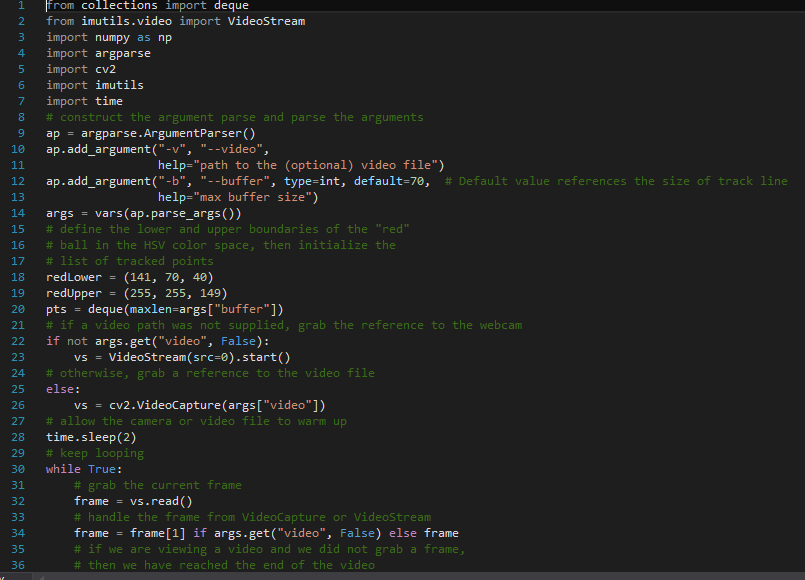Place cursor on import cv2 line
The height and width of the screenshot is (580, 805).
click(x=80, y=69)
